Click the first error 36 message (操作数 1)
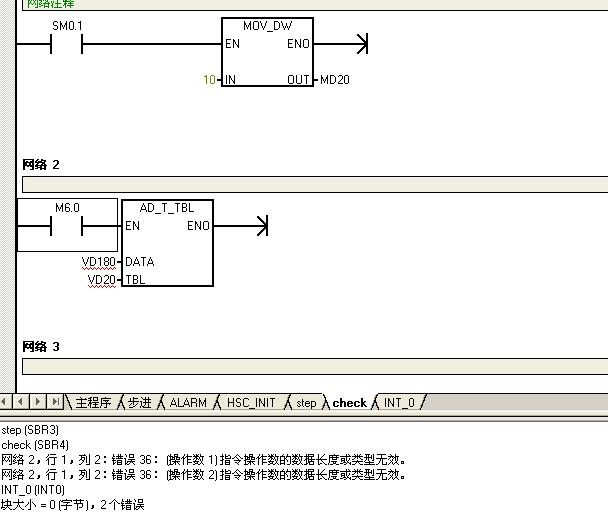The width and height of the screenshot is (608, 519). pos(204,460)
